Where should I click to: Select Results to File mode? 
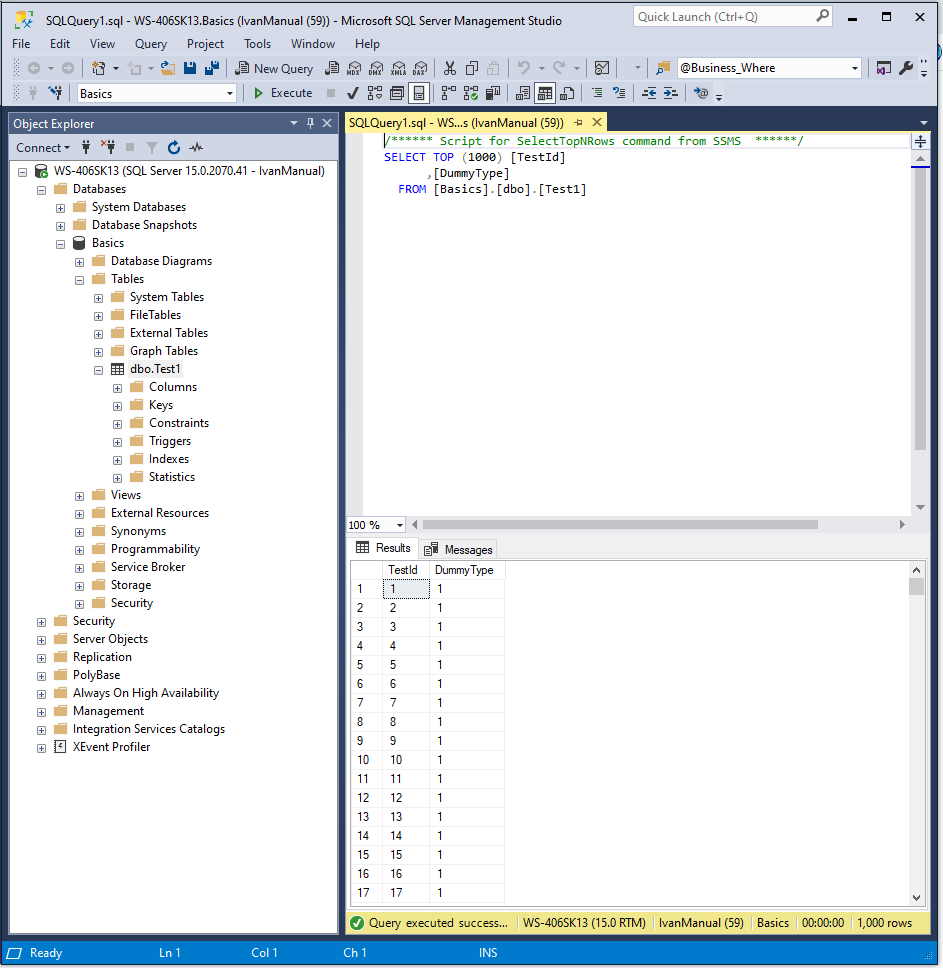[x=567, y=93]
